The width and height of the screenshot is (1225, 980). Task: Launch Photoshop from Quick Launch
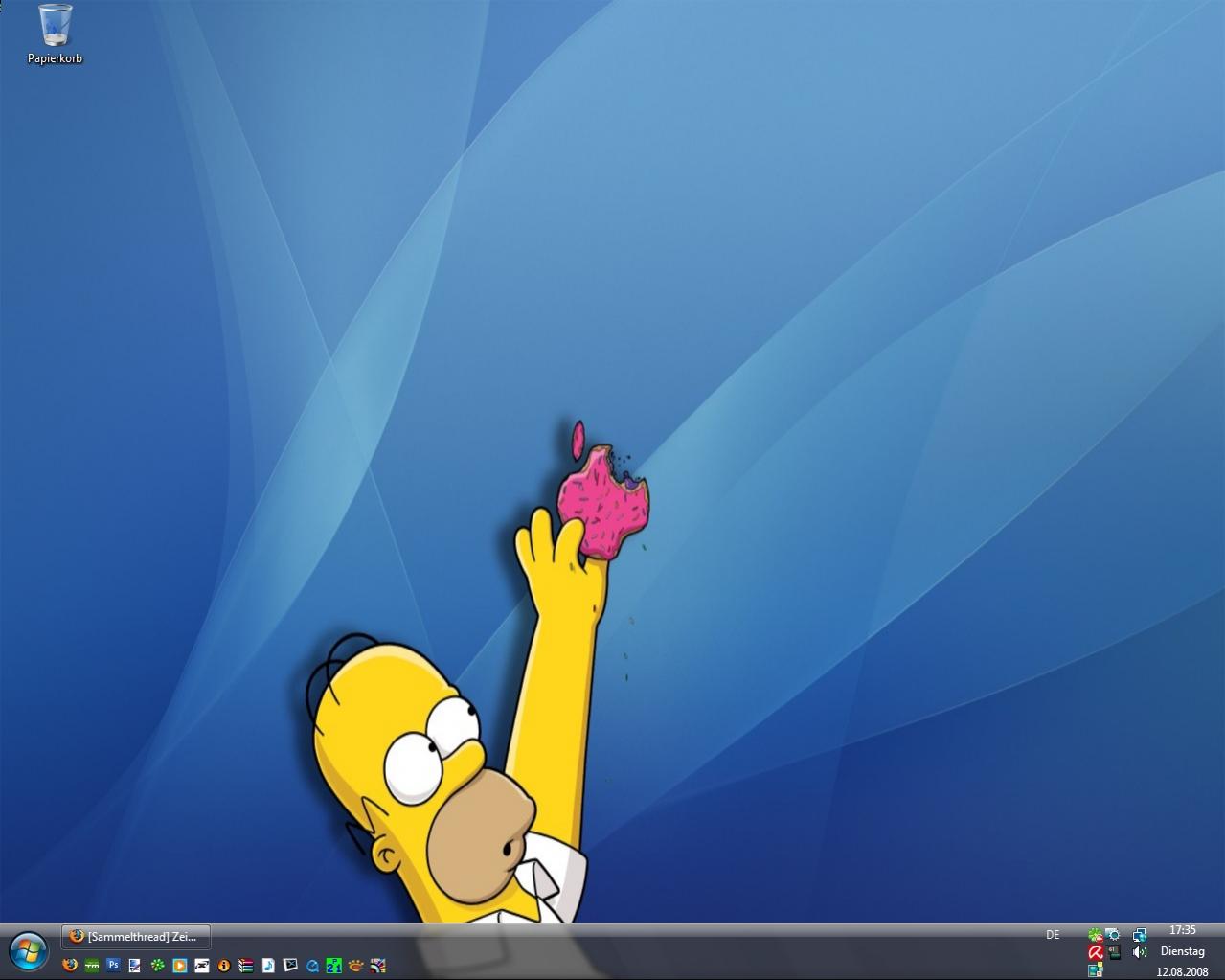point(113,965)
